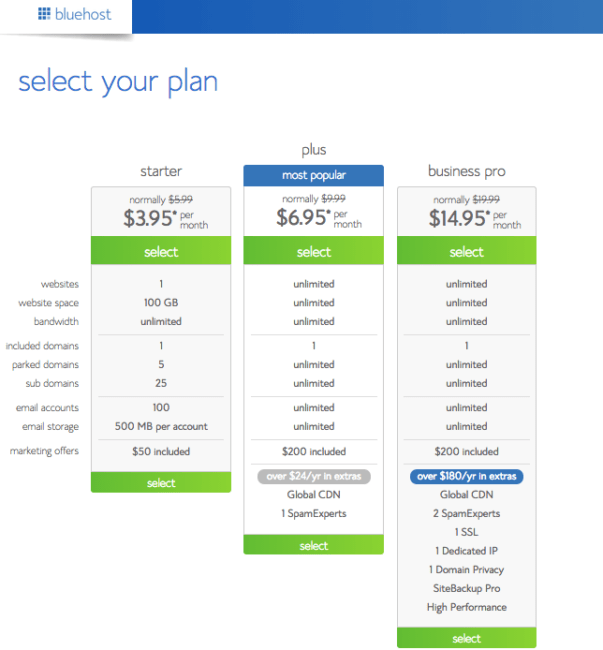Click the 'most popular' banner
Viewport: 603px width, 650px height.
[314, 175]
